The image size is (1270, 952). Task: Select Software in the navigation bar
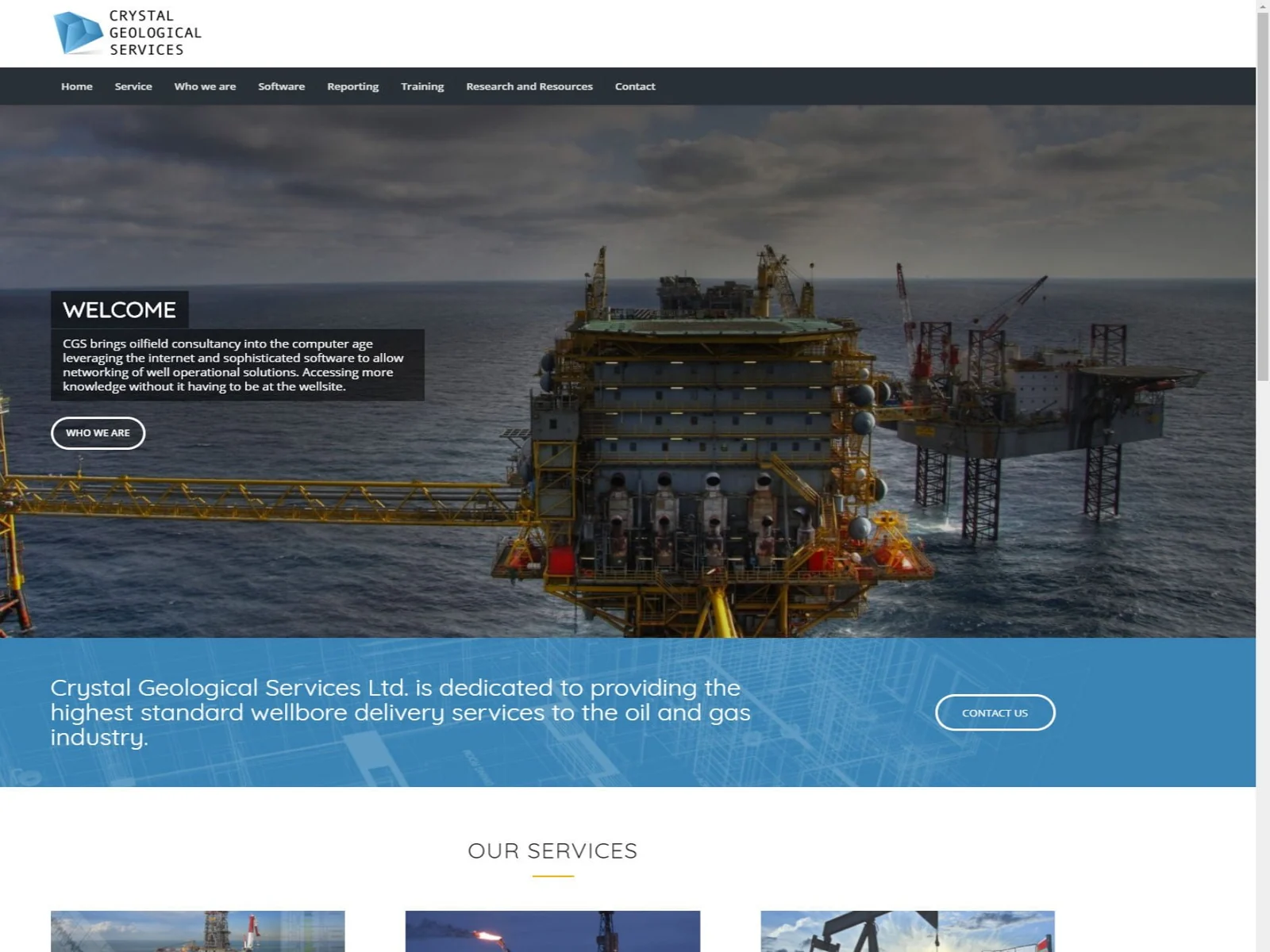tap(281, 86)
